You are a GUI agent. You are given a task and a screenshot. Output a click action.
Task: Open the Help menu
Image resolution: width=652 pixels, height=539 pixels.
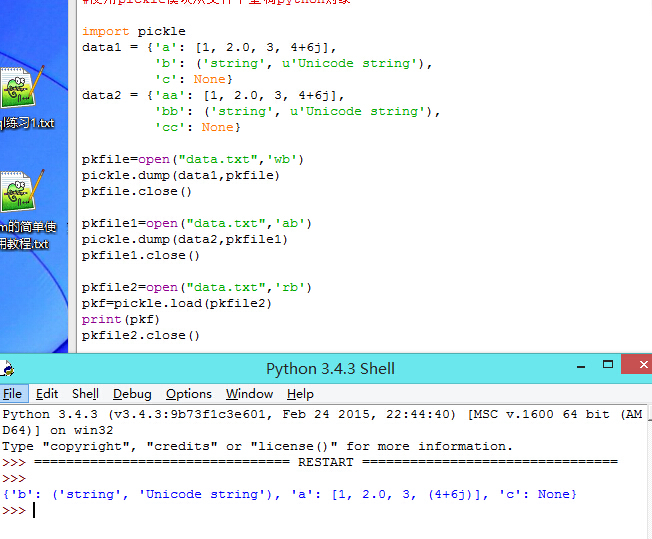[x=300, y=394]
